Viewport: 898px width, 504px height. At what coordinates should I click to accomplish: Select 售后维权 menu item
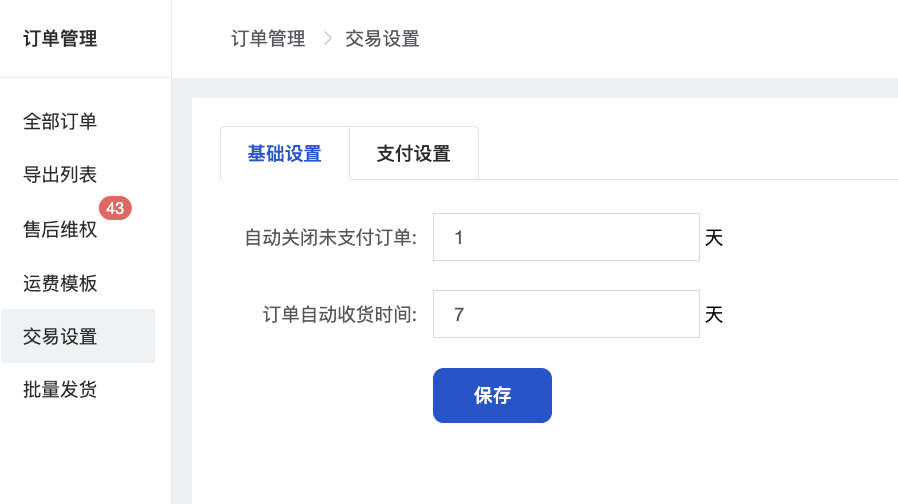(x=60, y=230)
